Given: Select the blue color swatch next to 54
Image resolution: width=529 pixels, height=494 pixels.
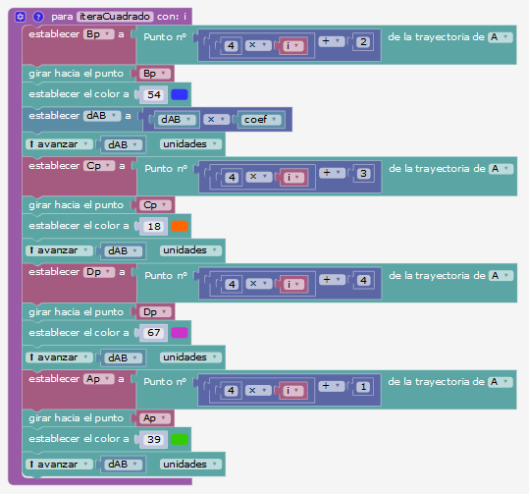Looking at the screenshot, I should (x=179, y=94).
